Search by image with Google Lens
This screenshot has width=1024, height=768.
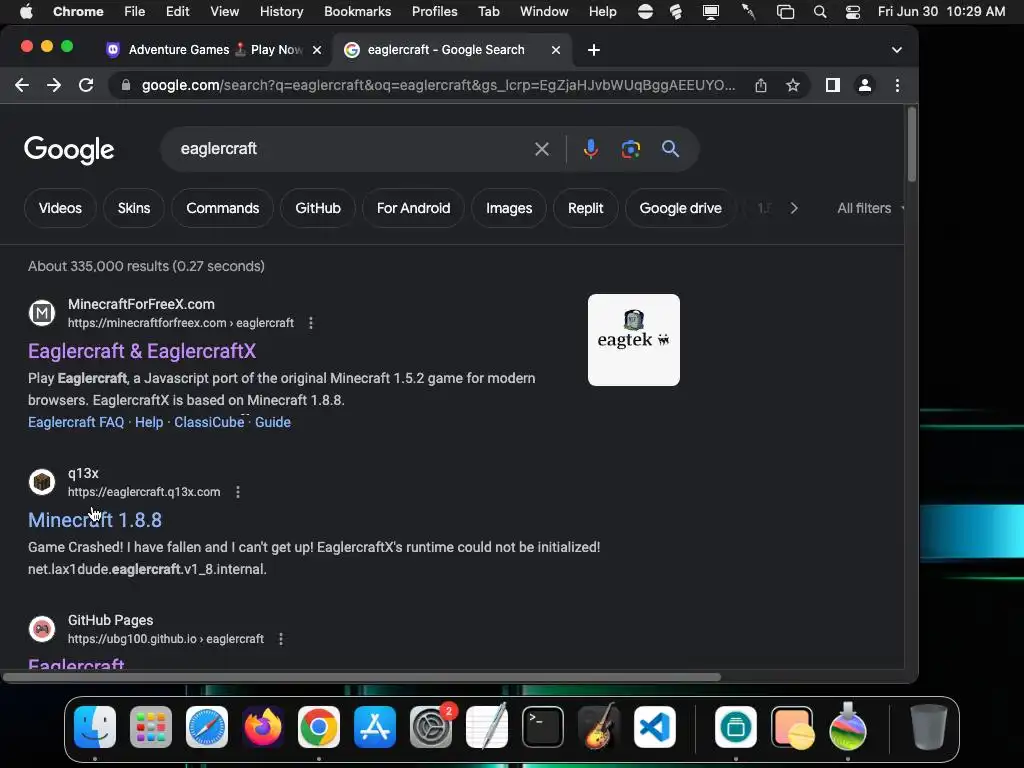[630, 149]
